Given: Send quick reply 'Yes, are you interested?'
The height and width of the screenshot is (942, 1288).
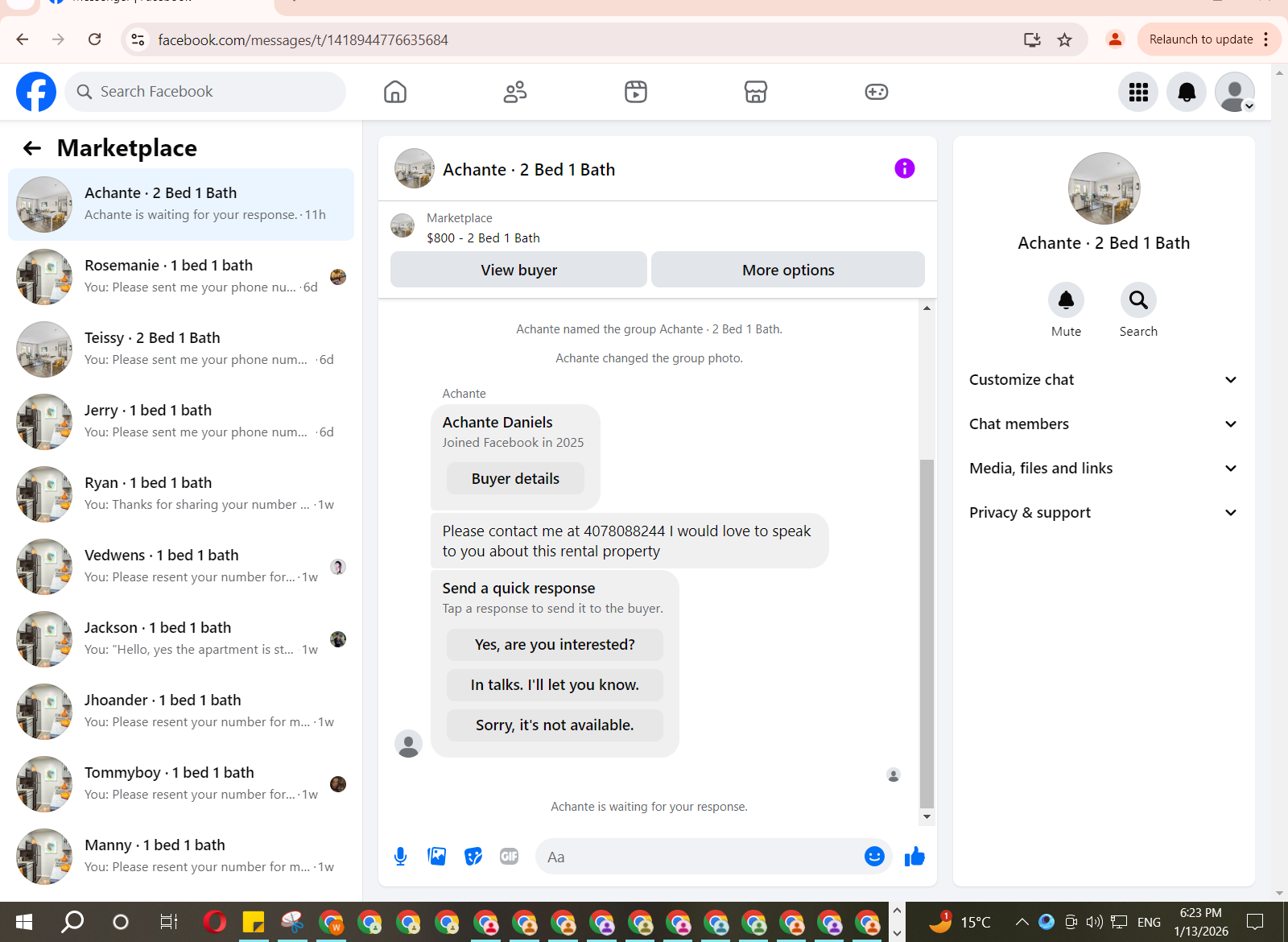Looking at the screenshot, I should click(555, 645).
